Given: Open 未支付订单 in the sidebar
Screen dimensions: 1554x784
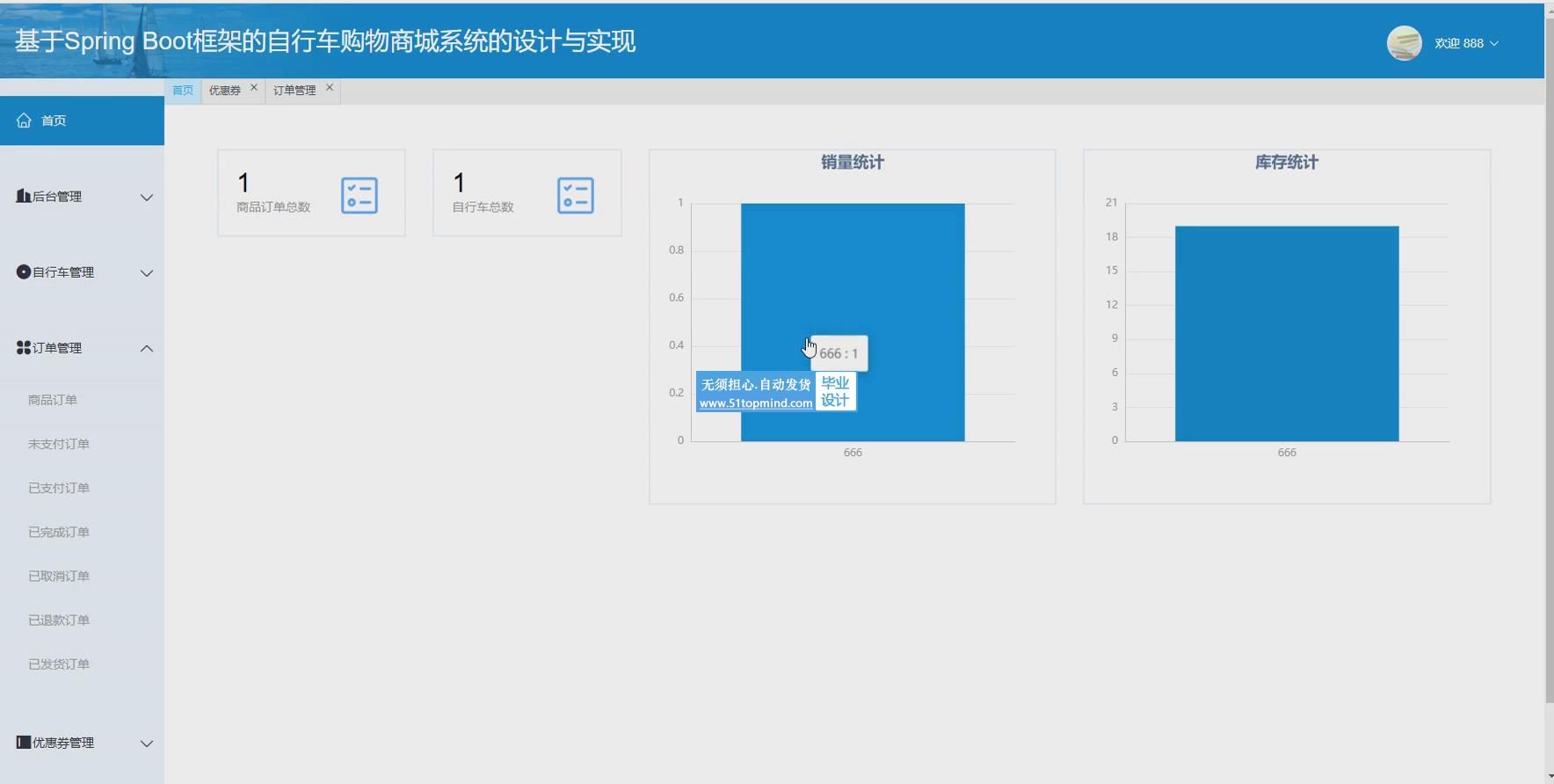Looking at the screenshot, I should 59,444.
